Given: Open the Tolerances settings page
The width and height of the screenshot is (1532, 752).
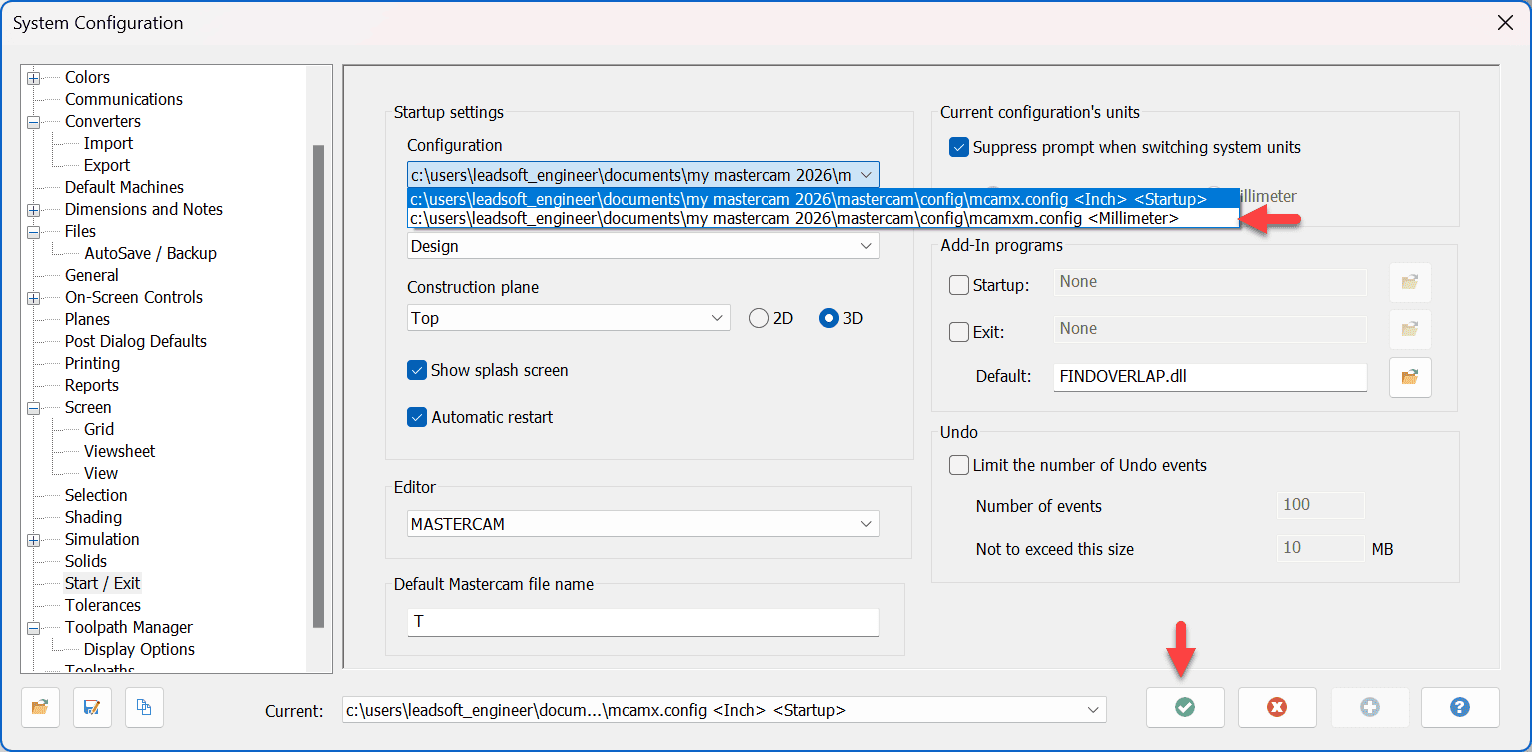Looking at the screenshot, I should [x=103, y=605].
